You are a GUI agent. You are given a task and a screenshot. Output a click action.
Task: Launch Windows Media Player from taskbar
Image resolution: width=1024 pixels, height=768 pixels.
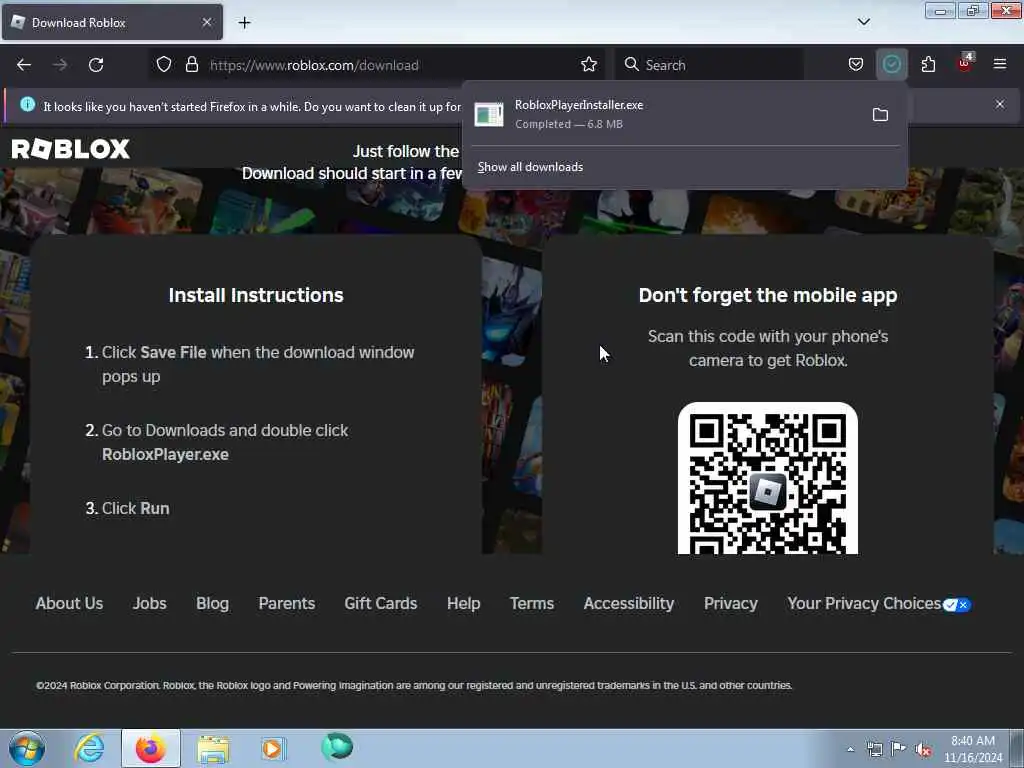point(274,748)
